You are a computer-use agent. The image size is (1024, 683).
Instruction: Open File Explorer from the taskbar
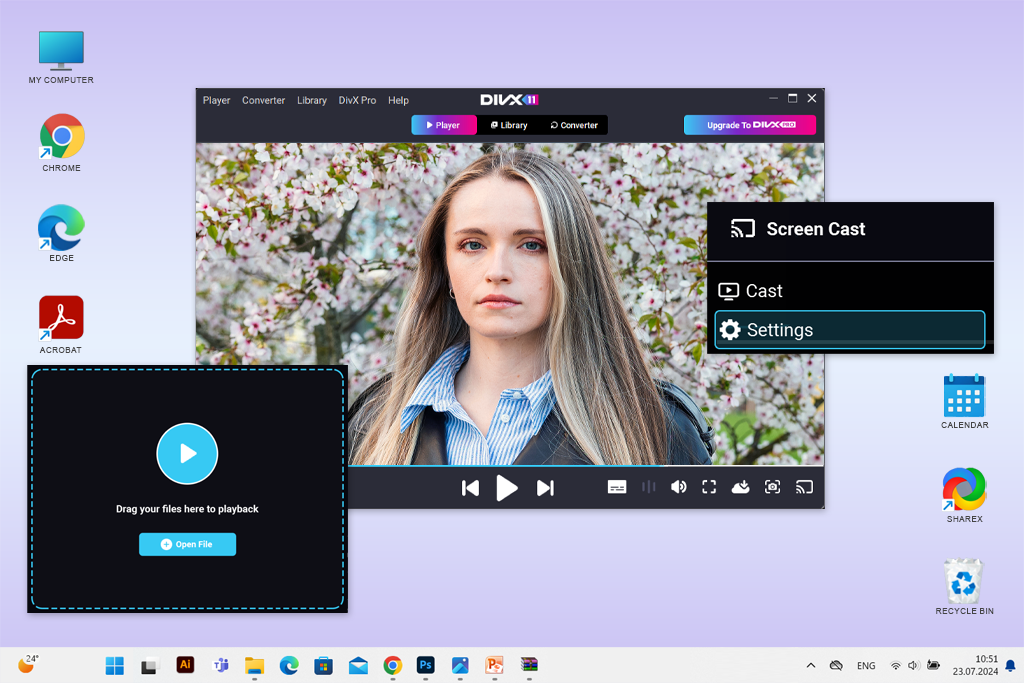click(x=255, y=665)
